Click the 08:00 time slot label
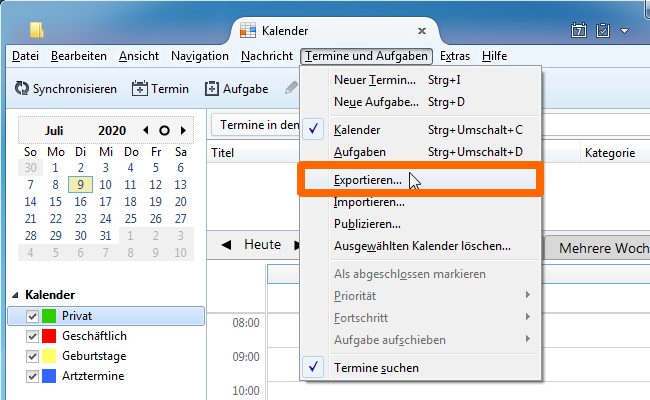This screenshot has height=400, width=650. (246, 323)
